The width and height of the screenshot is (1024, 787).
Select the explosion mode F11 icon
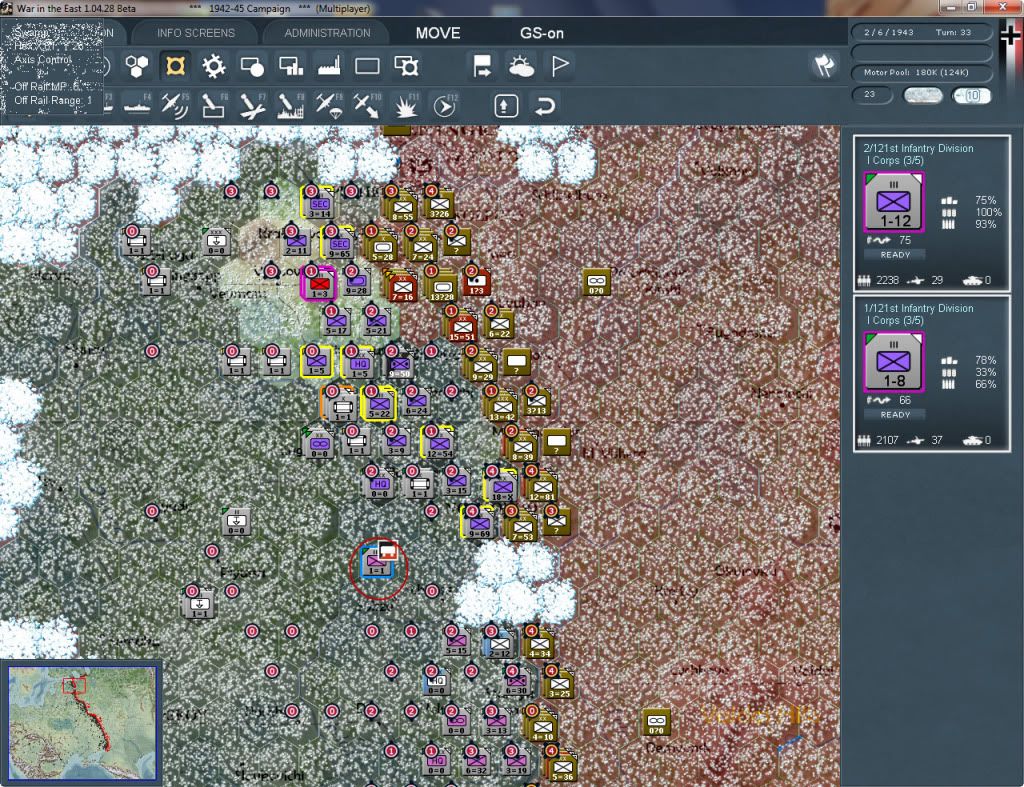point(406,105)
